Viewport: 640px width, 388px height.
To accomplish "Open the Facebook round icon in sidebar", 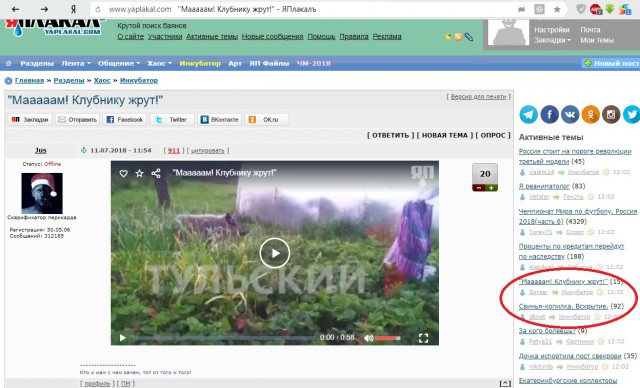I will coord(549,114).
